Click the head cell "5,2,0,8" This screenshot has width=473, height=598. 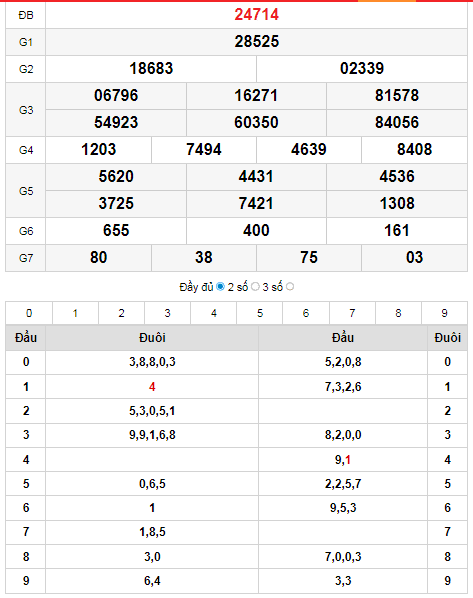click(343, 362)
